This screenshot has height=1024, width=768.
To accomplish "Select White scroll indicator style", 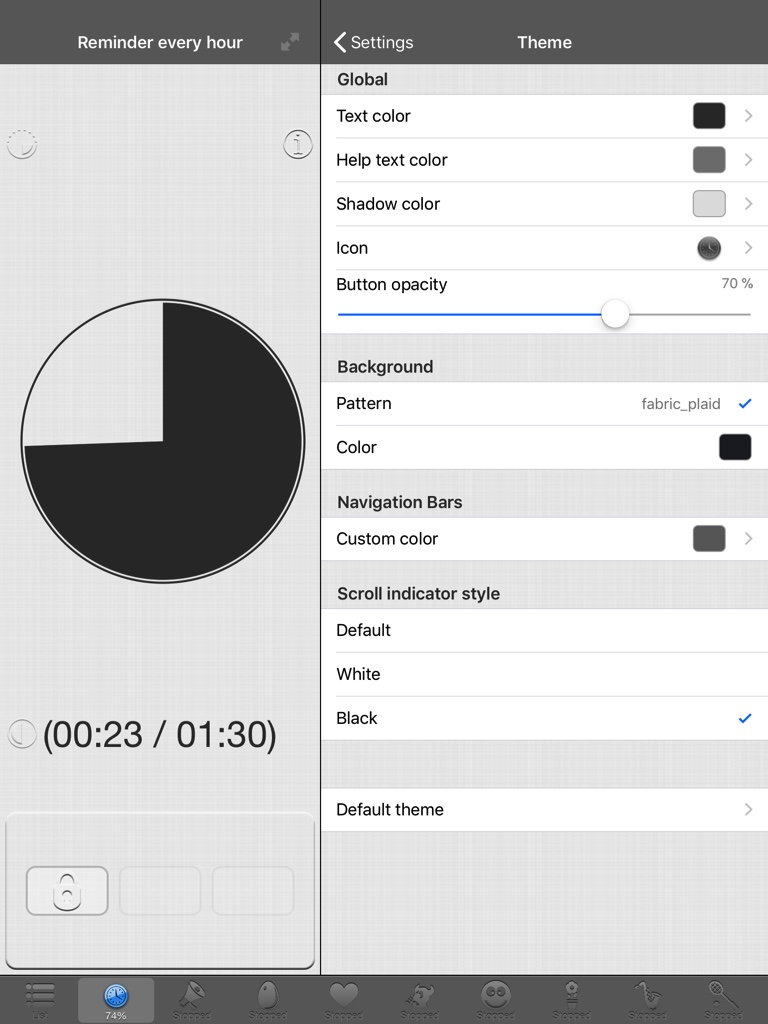I will coord(544,674).
